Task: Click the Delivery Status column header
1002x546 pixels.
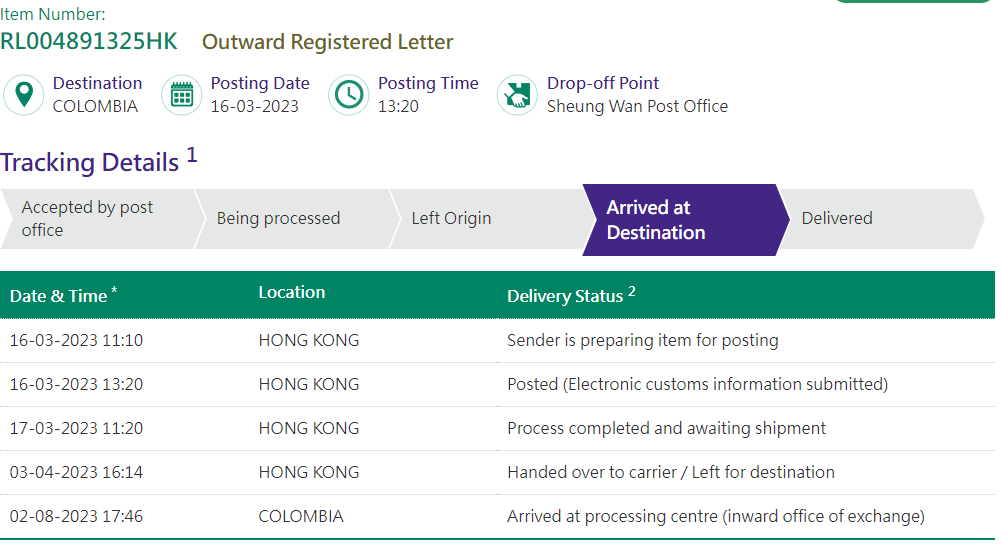Action: 564,296
